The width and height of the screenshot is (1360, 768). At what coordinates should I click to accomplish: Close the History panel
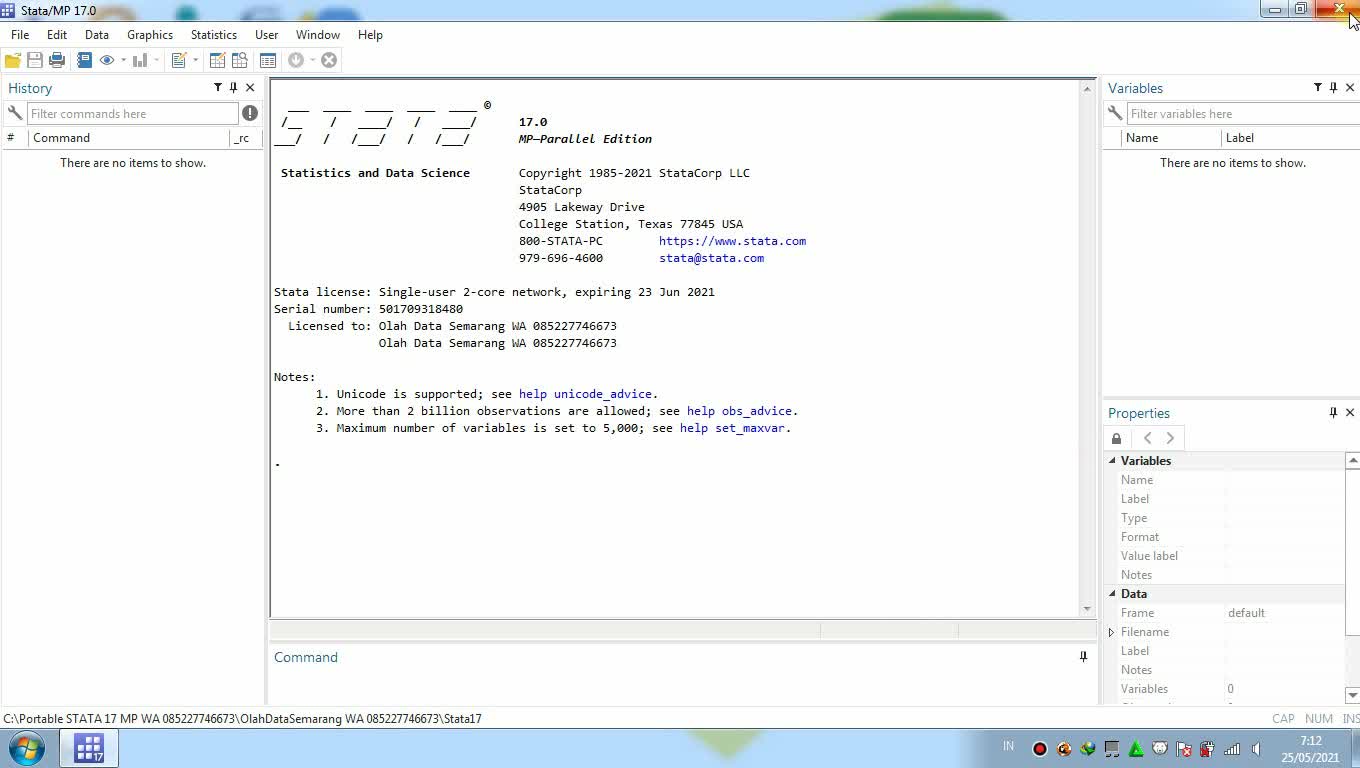[x=250, y=88]
